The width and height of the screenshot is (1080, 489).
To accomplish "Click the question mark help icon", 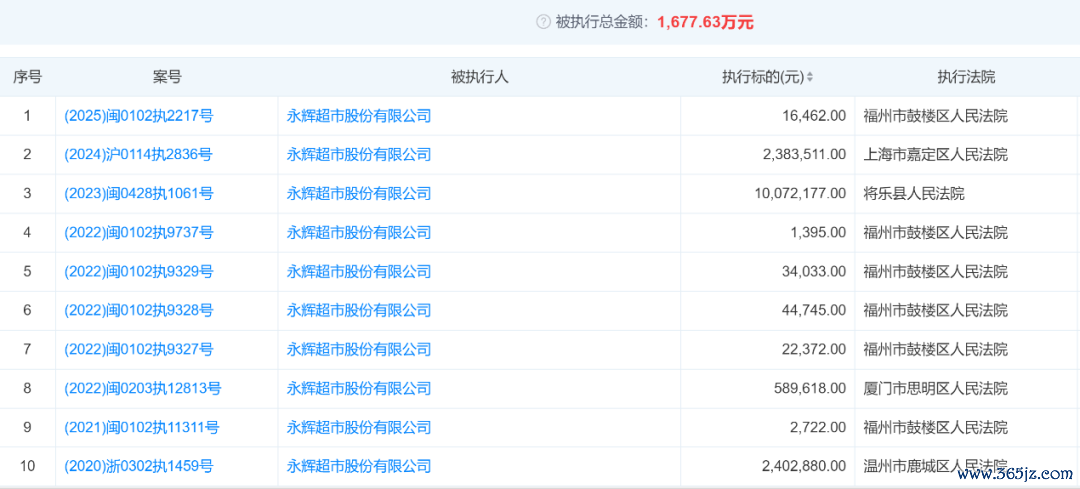I will [543, 21].
